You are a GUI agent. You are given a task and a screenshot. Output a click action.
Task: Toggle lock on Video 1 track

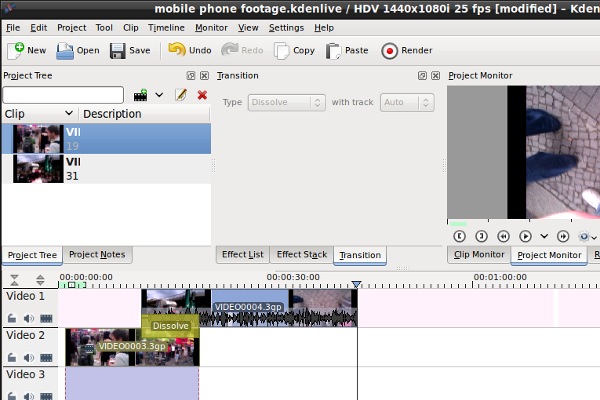coord(12,318)
